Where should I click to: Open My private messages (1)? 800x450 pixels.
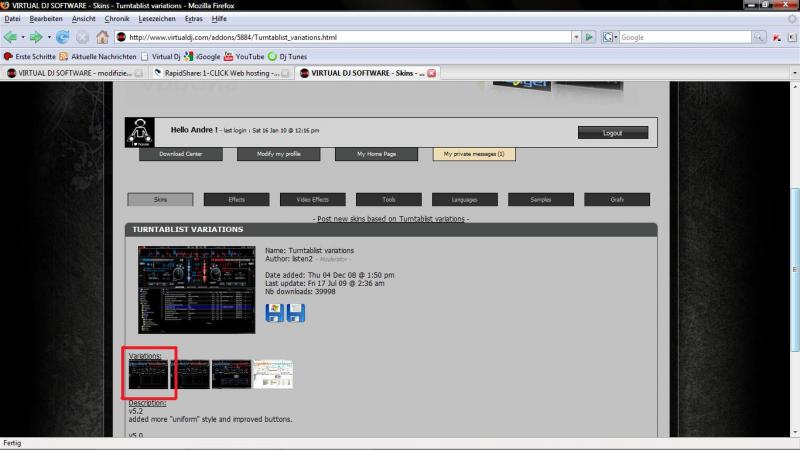click(474, 154)
